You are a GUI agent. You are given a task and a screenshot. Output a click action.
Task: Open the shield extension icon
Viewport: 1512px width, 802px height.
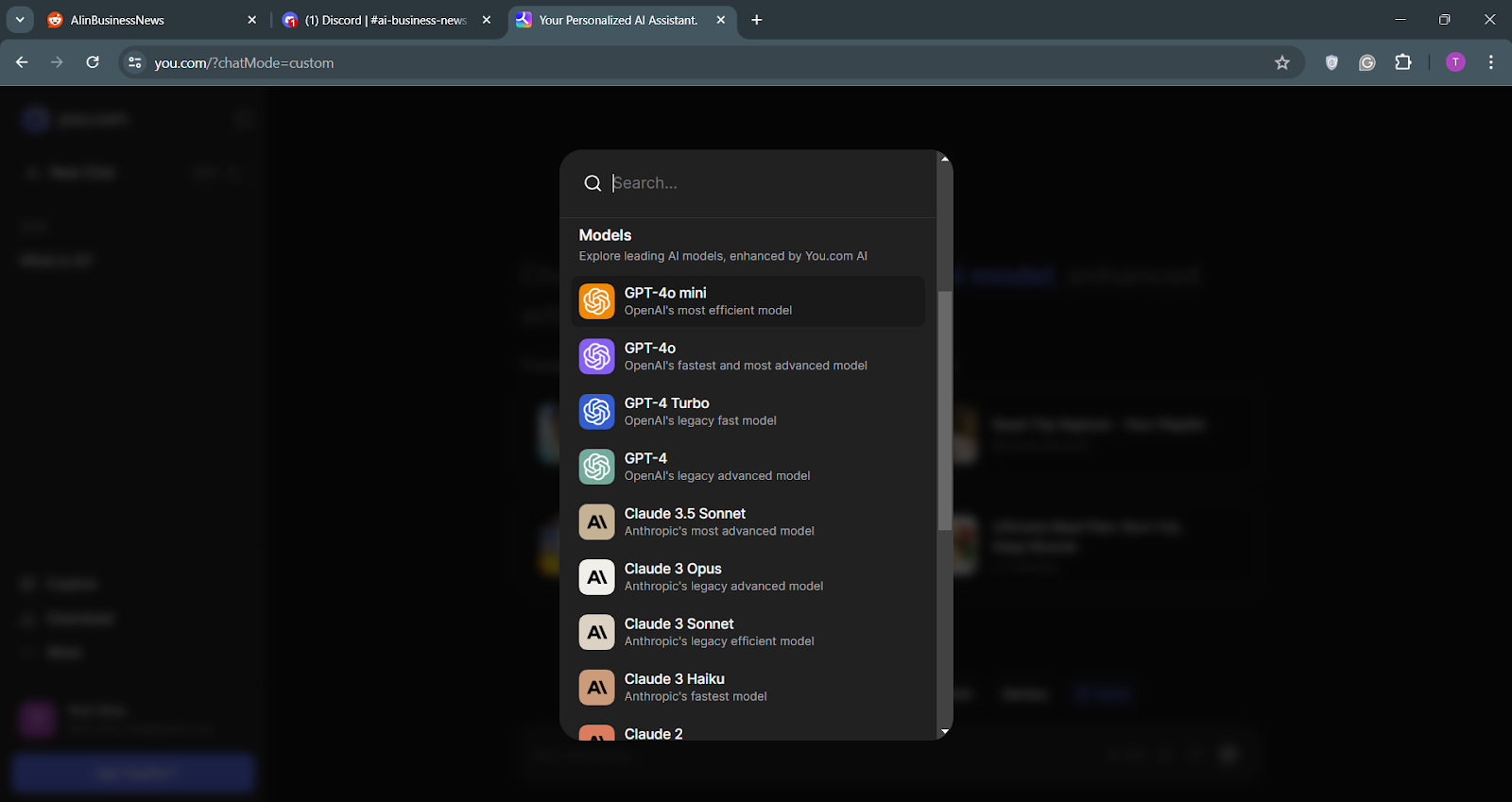[x=1332, y=62]
